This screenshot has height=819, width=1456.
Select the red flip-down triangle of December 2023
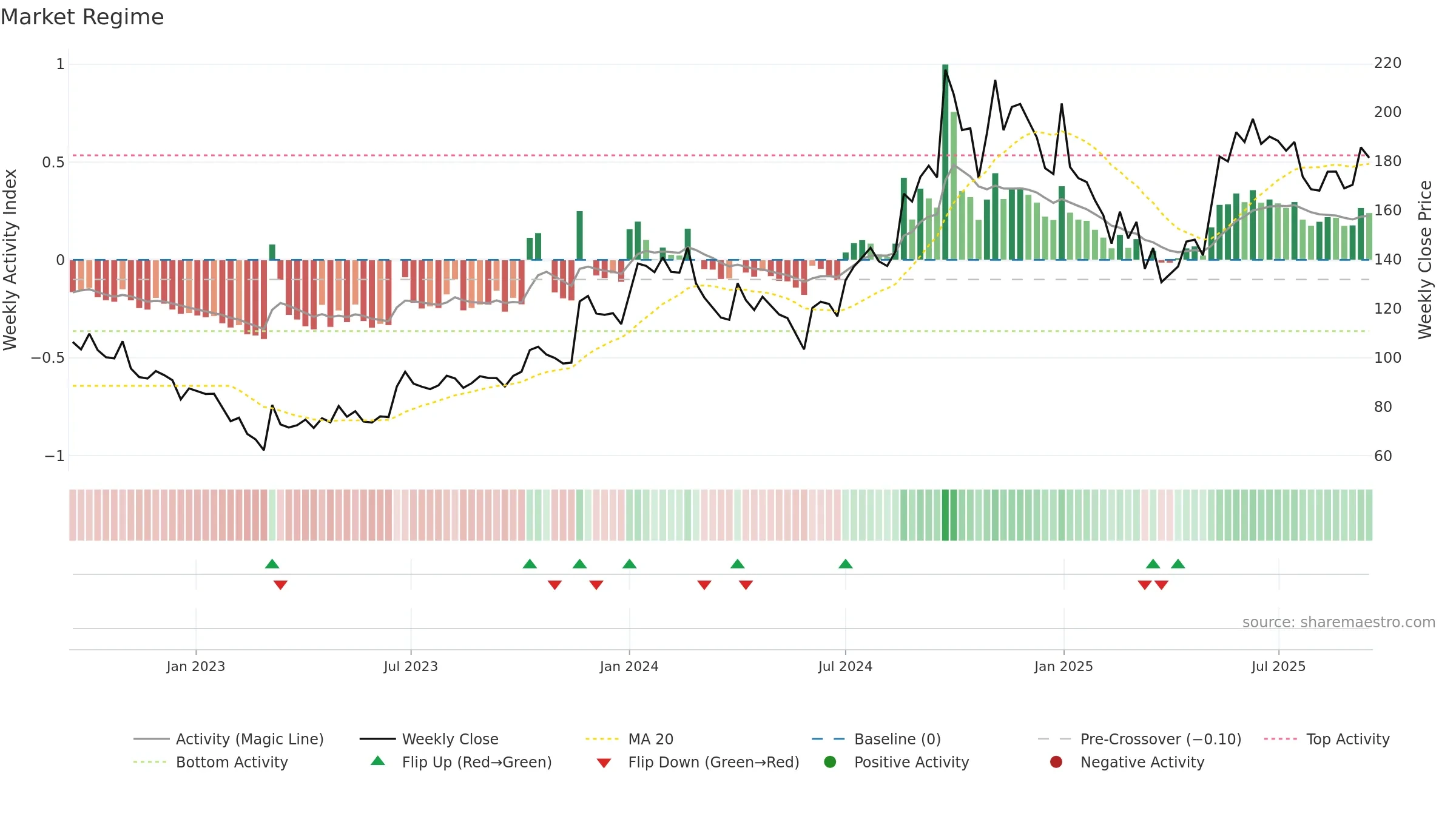click(x=596, y=585)
